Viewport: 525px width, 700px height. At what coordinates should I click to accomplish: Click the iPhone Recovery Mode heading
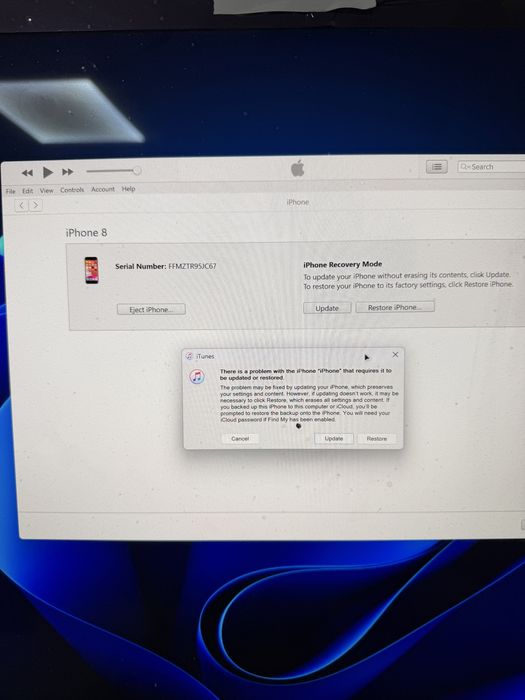pyautogui.click(x=343, y=264)
